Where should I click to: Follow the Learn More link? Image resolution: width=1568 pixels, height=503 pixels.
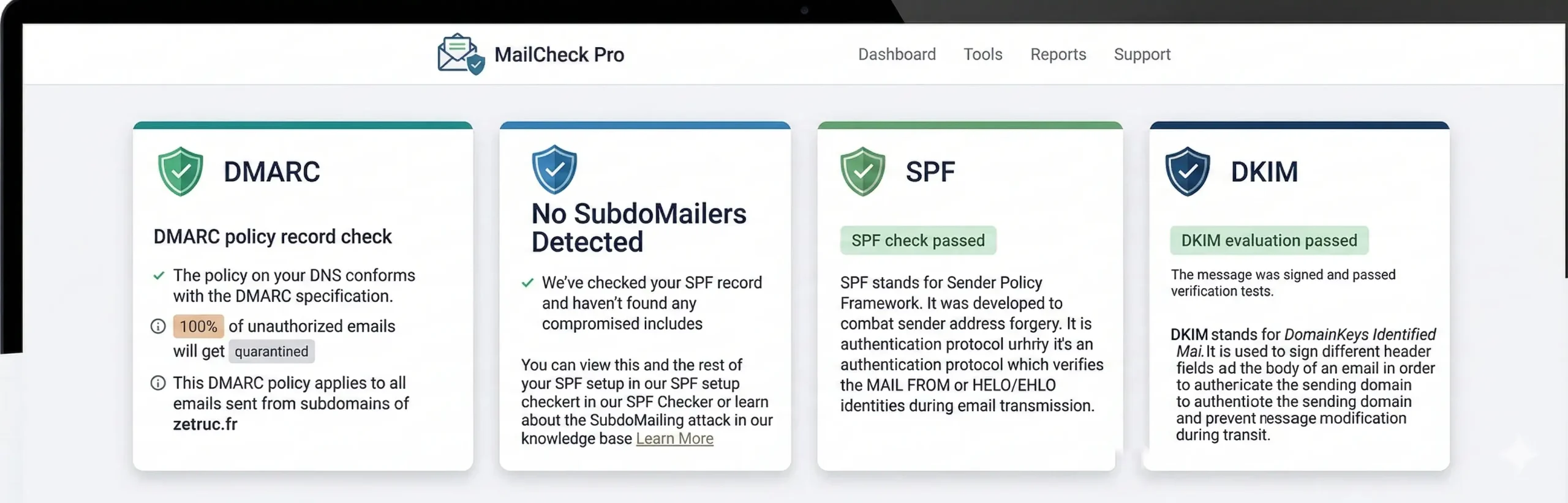tap(674, 439)
